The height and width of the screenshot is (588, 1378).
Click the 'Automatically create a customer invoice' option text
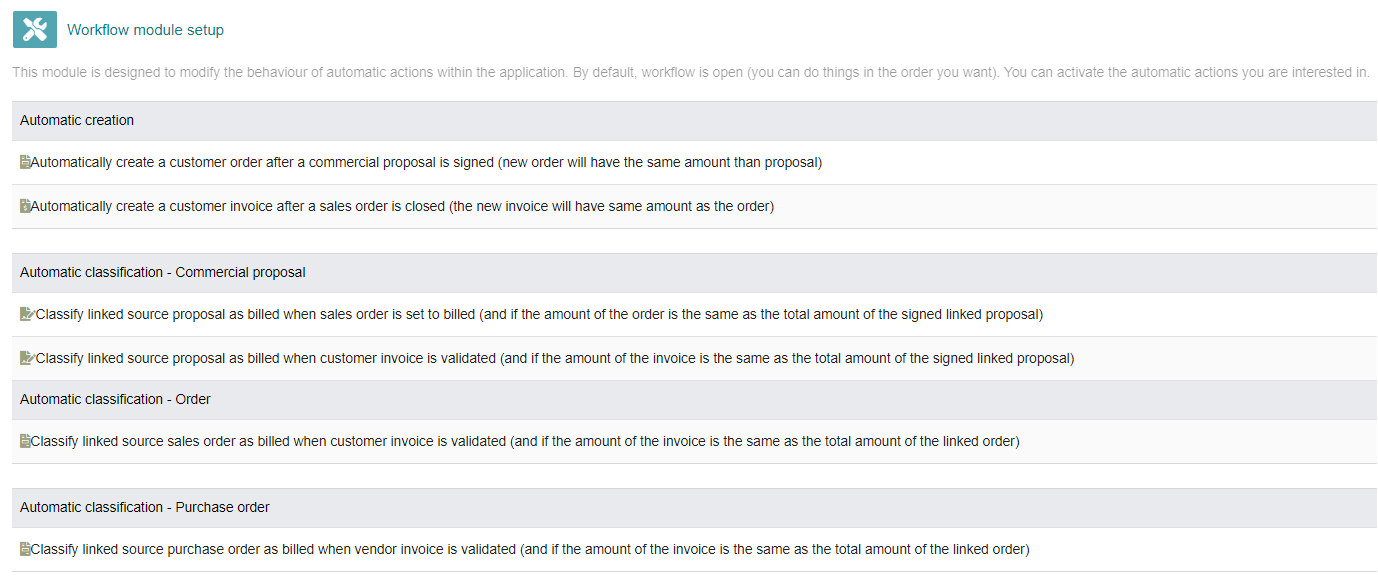(x=402, y=206)
